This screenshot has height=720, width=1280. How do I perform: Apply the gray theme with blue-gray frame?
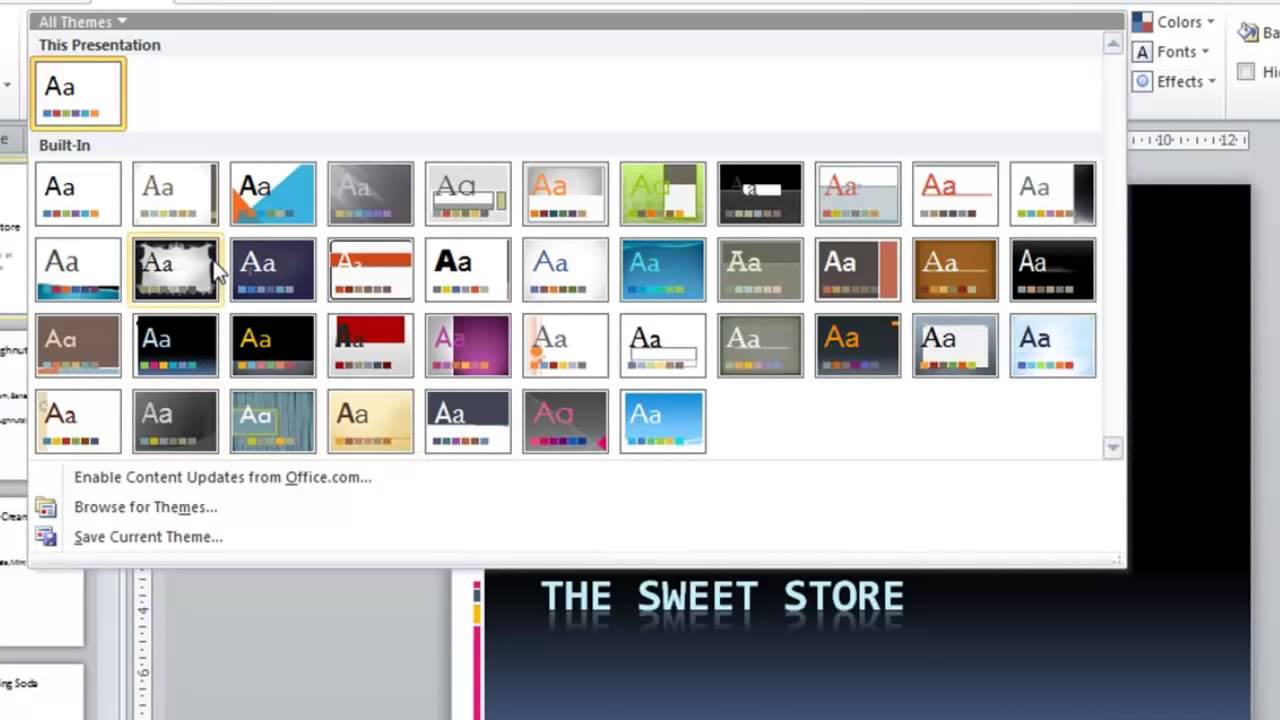click(x=955, y=346)
